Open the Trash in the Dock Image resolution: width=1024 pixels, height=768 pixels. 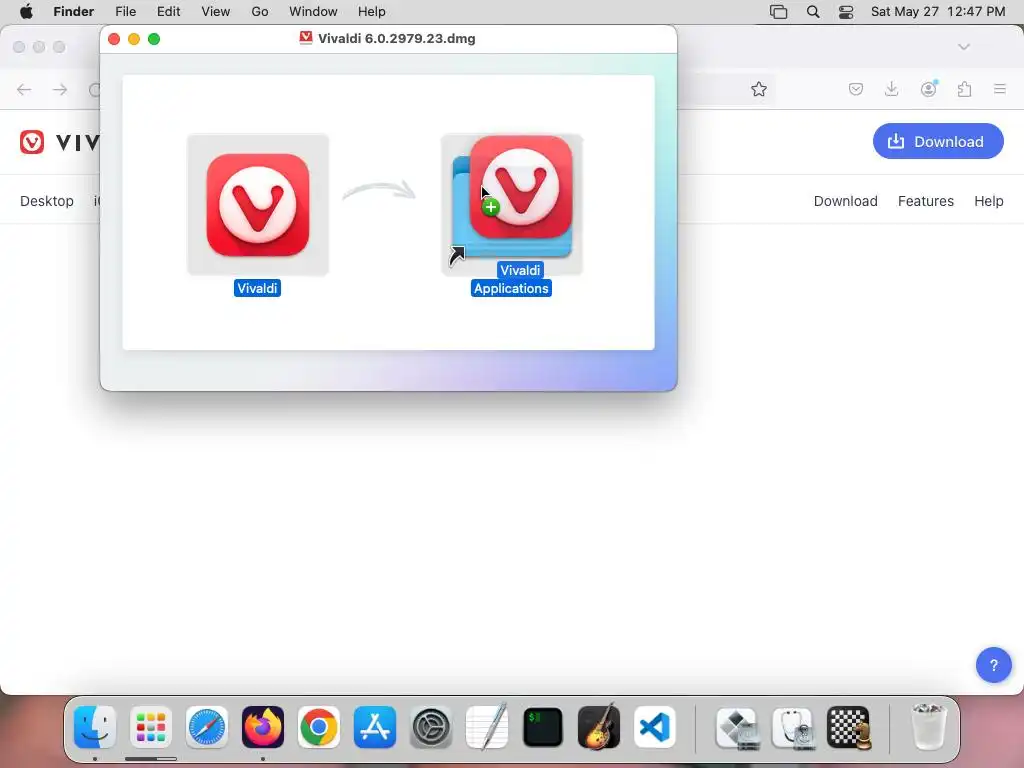(x=929, y=727)
